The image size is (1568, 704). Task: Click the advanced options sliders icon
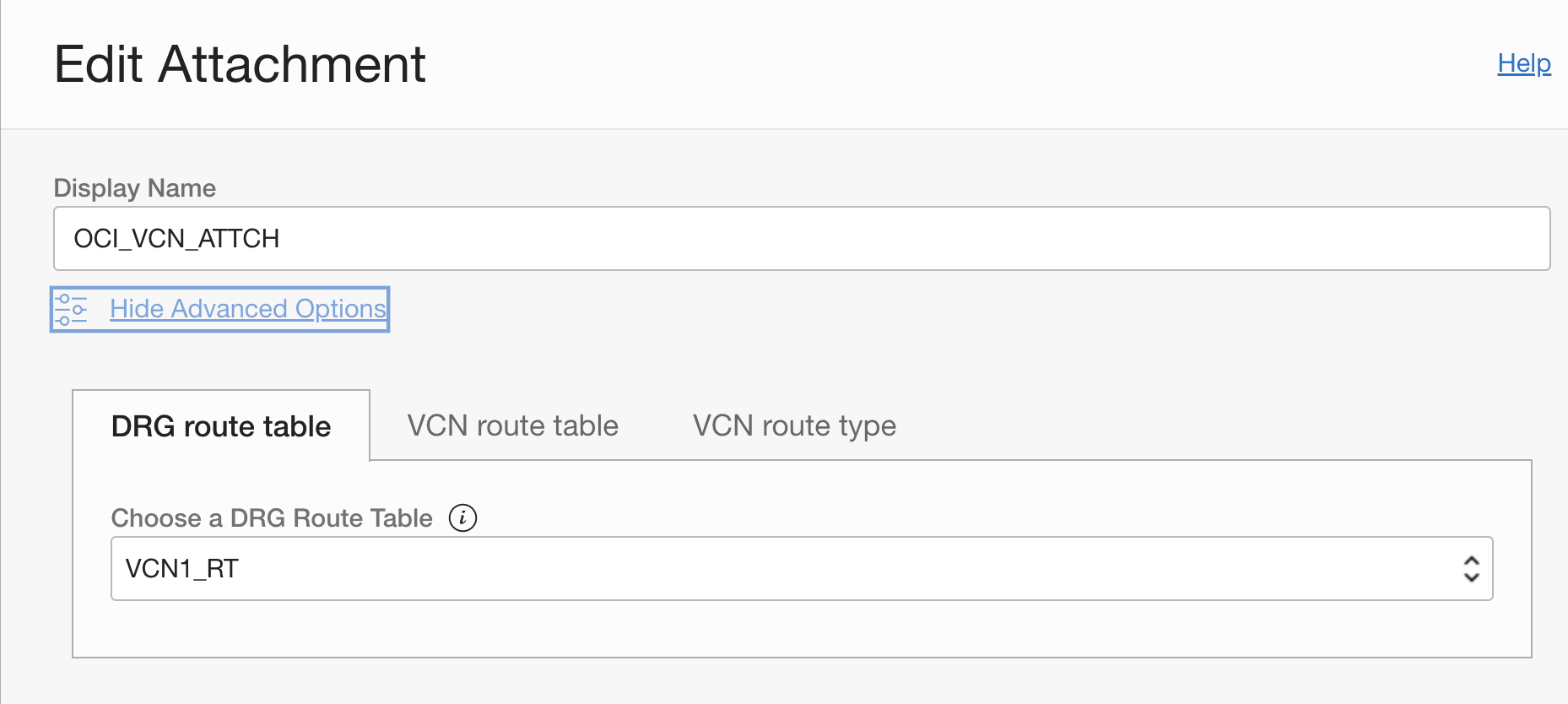tap(71, 310)
